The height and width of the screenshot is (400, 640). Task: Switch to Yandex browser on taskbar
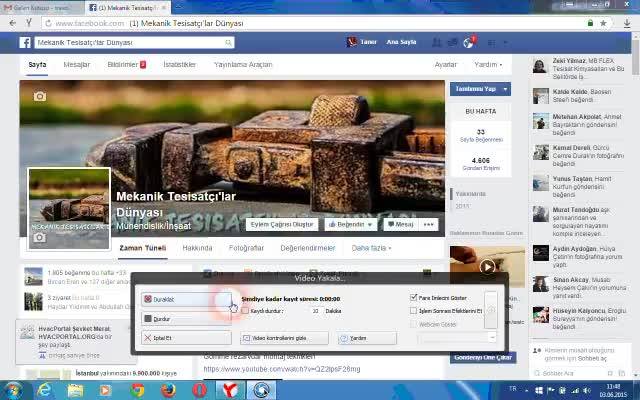pos(230,391)
